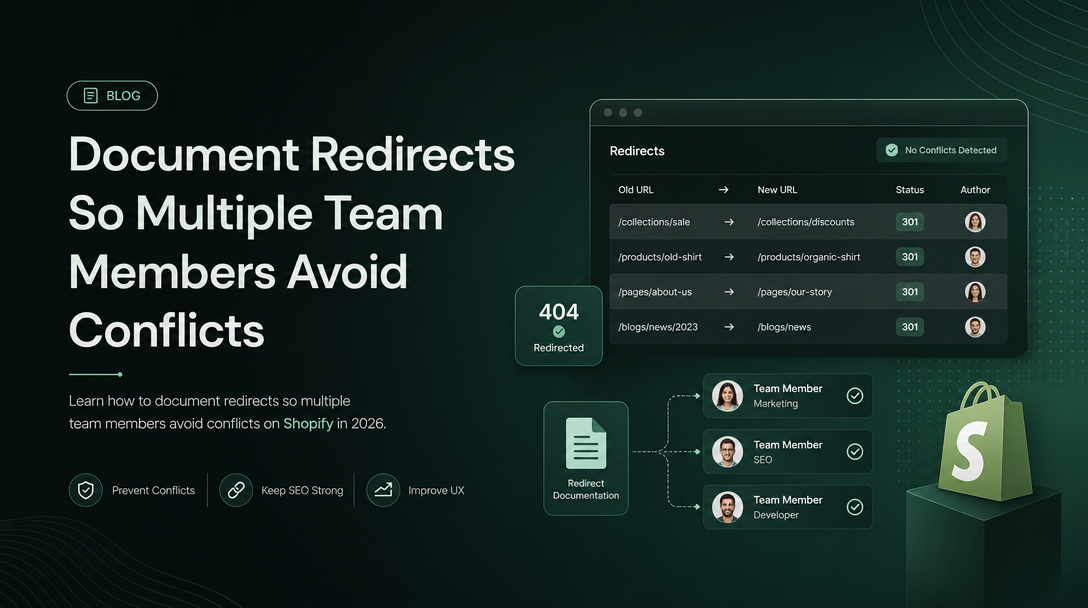Click the arrow in /collections/sale row
This screenshot has width=1088, height=608.
tap(729, 222)
